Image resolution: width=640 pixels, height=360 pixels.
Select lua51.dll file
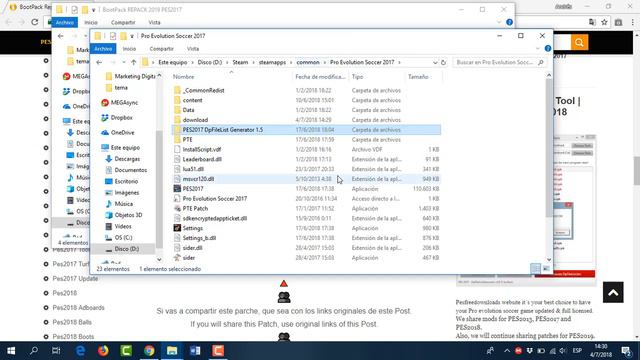(193, 169)
